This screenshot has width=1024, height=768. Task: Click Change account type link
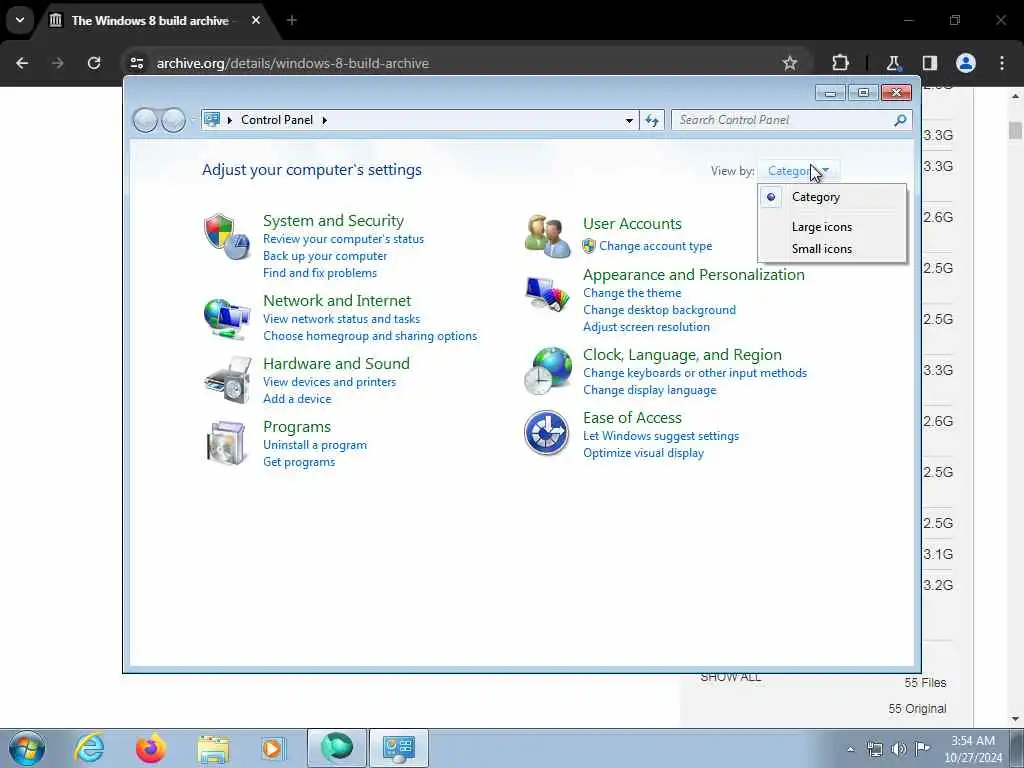(656, 246)
